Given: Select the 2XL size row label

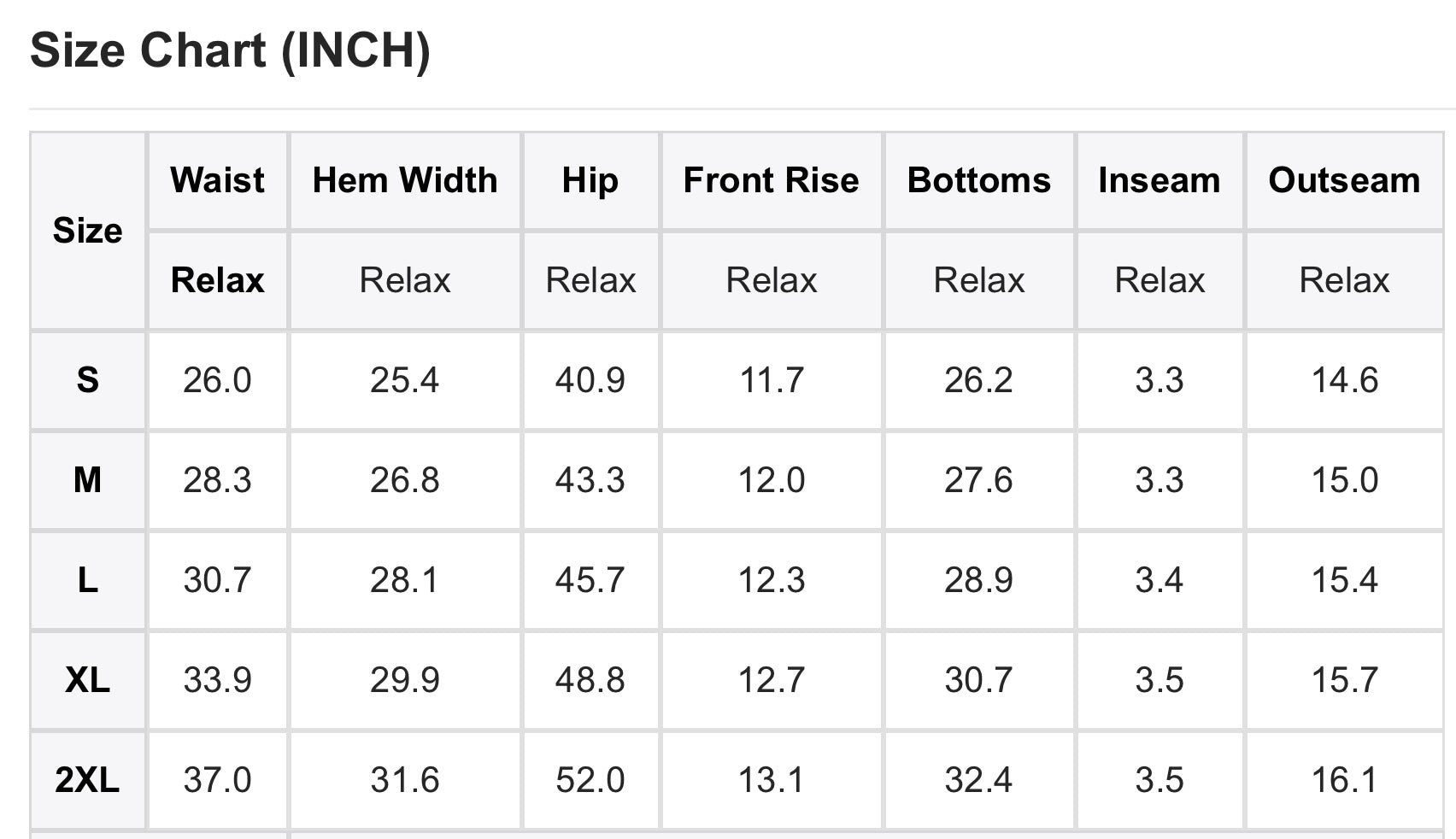Looking at the screenshot, I should pos(87,780).
